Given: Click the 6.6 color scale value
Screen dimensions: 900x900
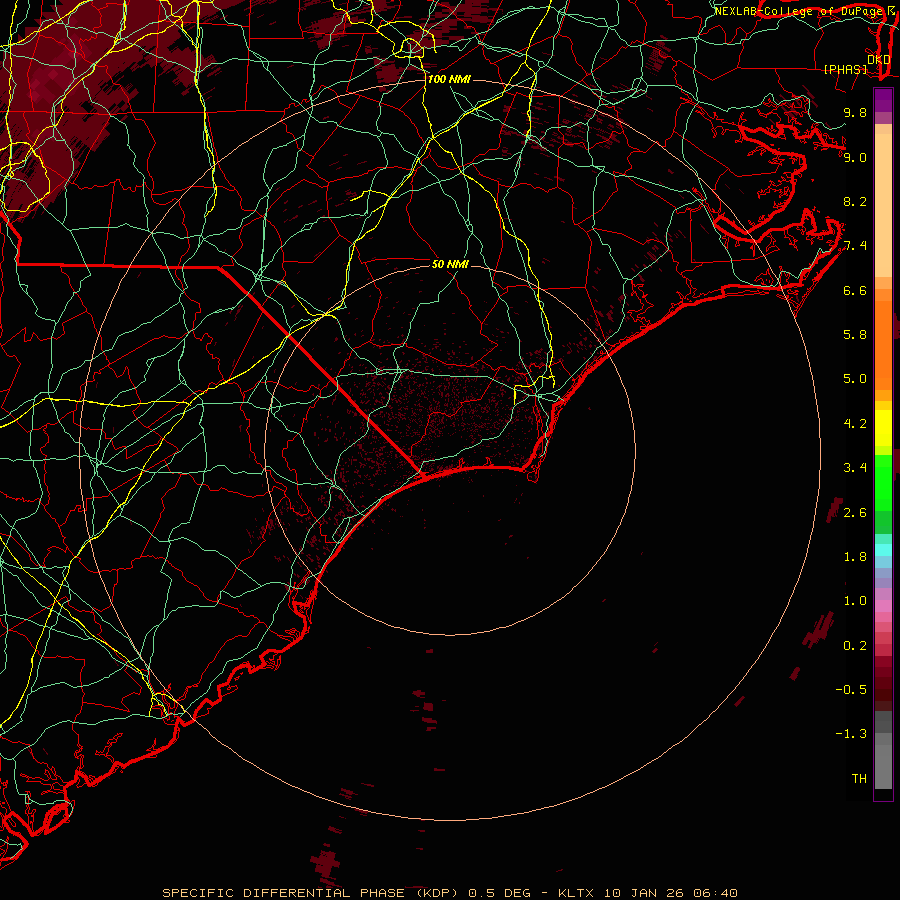Looking at the screenshot, I should coord(855,290).
